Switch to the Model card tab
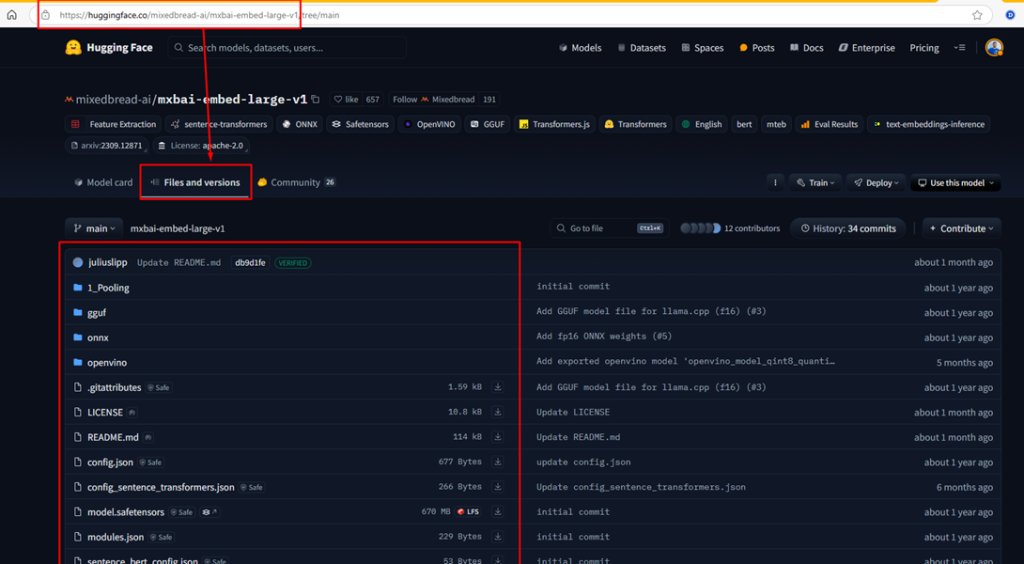The width and height of the screenshot is (1024, 564). point(102,183)
